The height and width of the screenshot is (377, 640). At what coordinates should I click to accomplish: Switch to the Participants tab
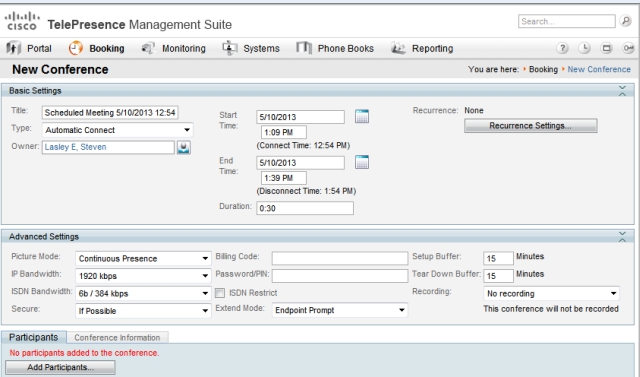click(x=33, y=337)
